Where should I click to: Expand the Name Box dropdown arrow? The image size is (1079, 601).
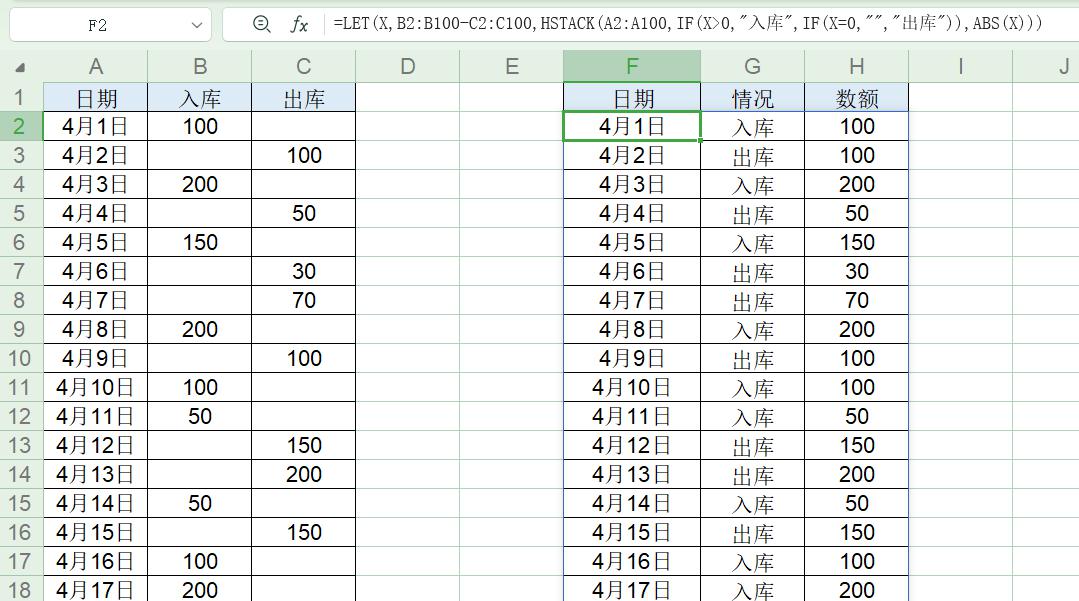(x=197, y=25)
